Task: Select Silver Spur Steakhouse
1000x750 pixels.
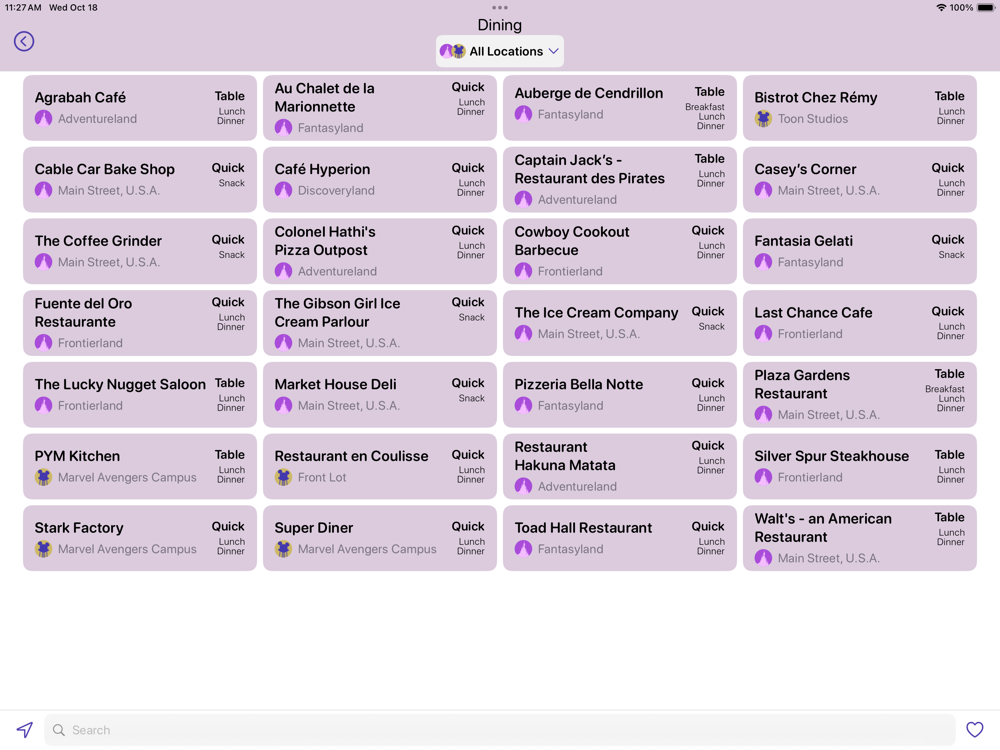Action: (x=860, y=466)
